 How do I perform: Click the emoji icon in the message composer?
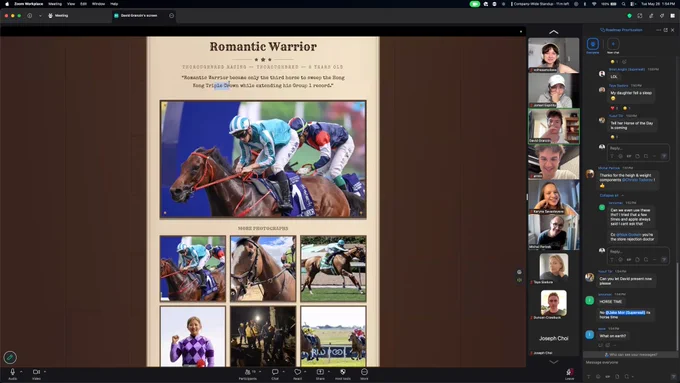tap(598, 376)
